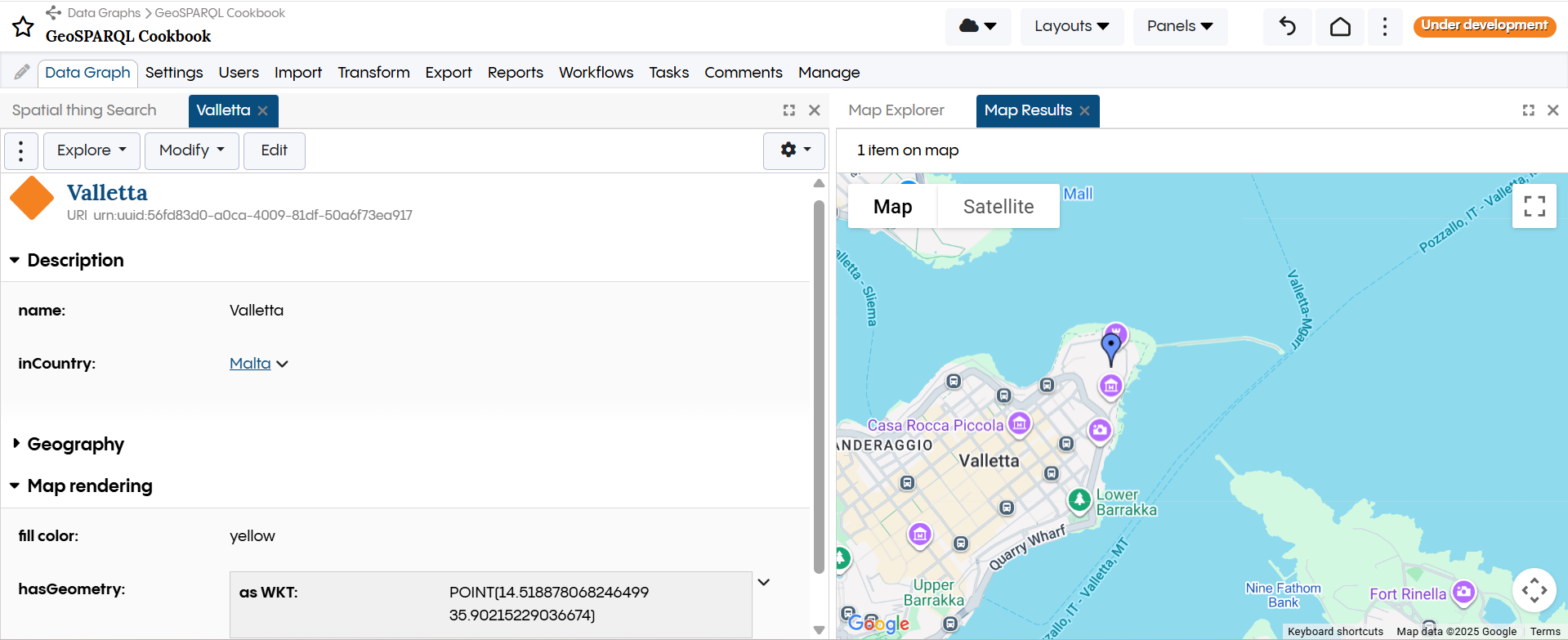The image size is (1568, 640).
Task: Click the undo arrow icon
Action: pos(1287,26)
